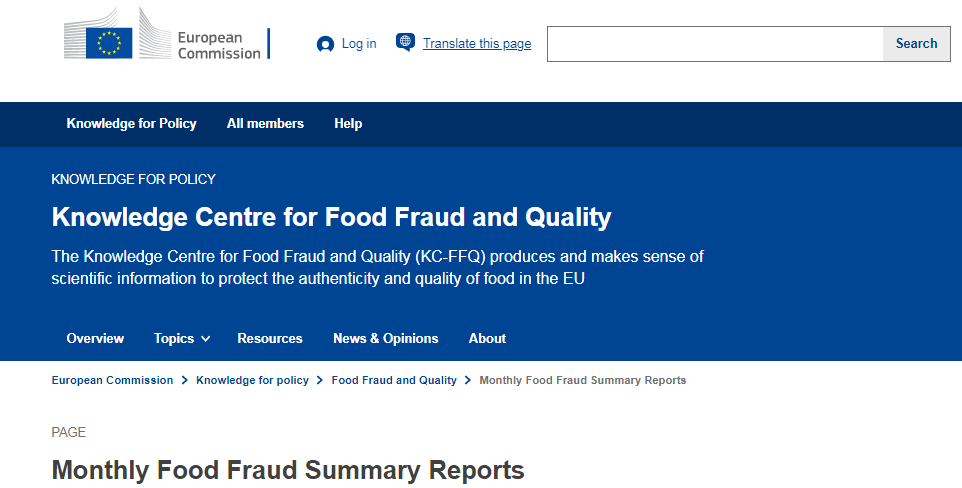Navigate to Food Fraud and Quality breadcrumb

[394, 381]
